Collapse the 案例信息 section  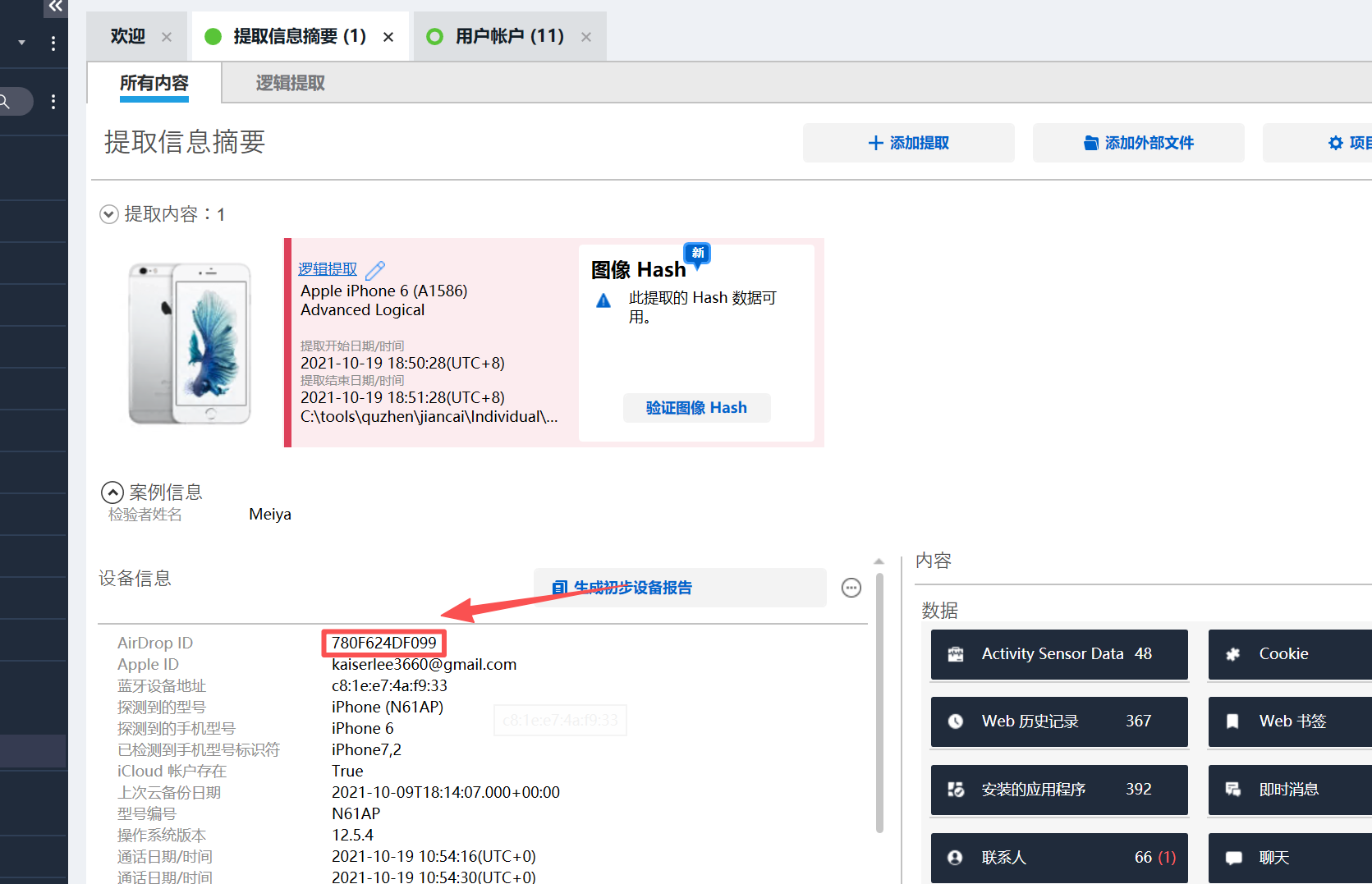[112, 492]
